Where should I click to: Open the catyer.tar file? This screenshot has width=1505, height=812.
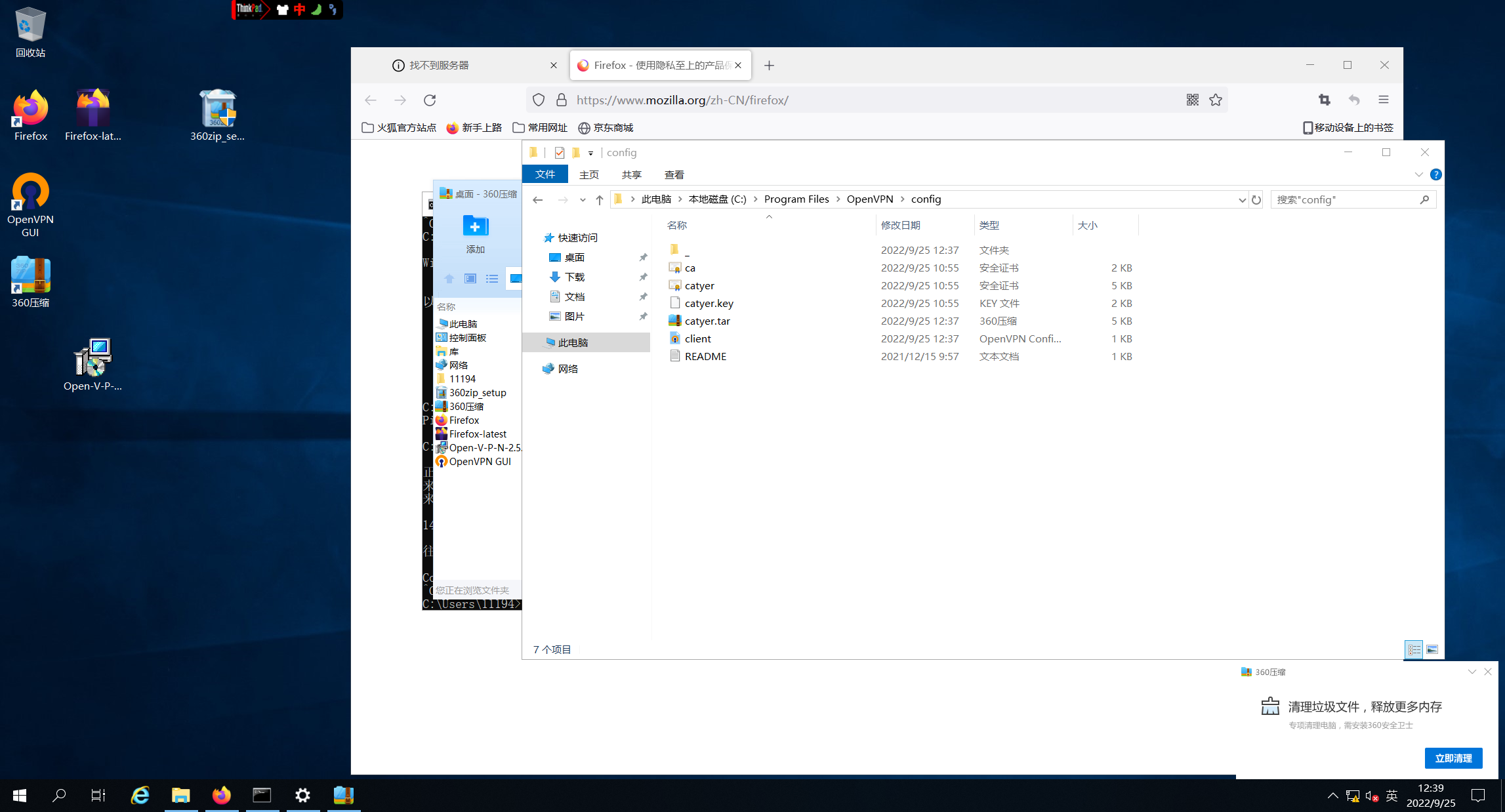coord(707,321)
